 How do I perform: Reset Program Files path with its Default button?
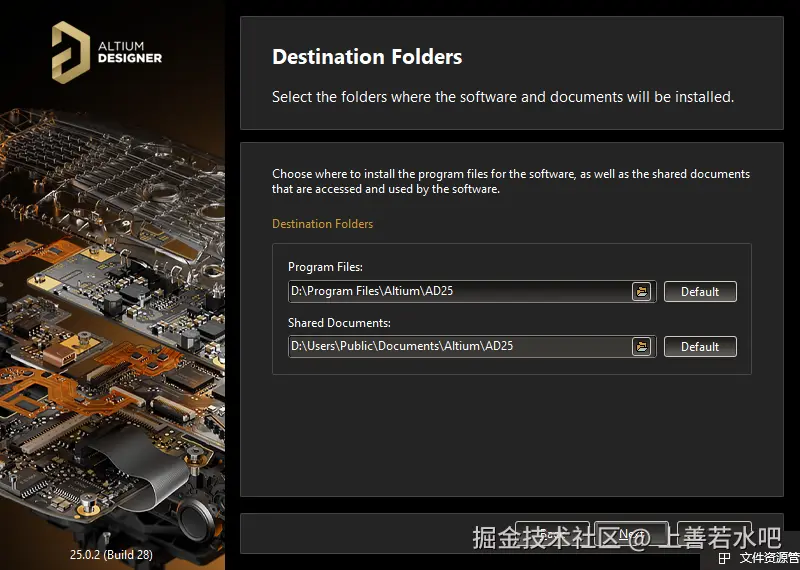700,291
